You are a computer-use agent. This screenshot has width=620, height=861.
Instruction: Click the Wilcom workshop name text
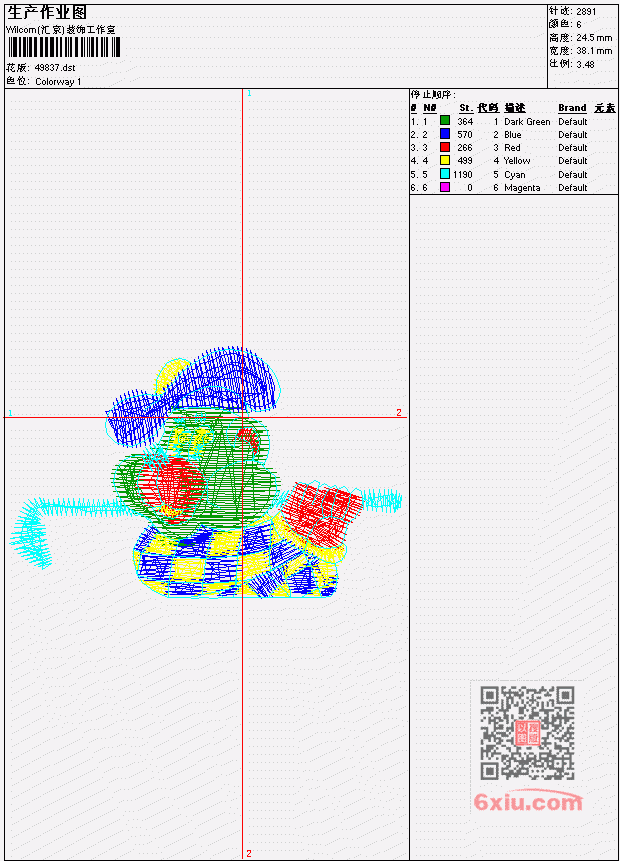pyautogui.click(x=61, y=30)
